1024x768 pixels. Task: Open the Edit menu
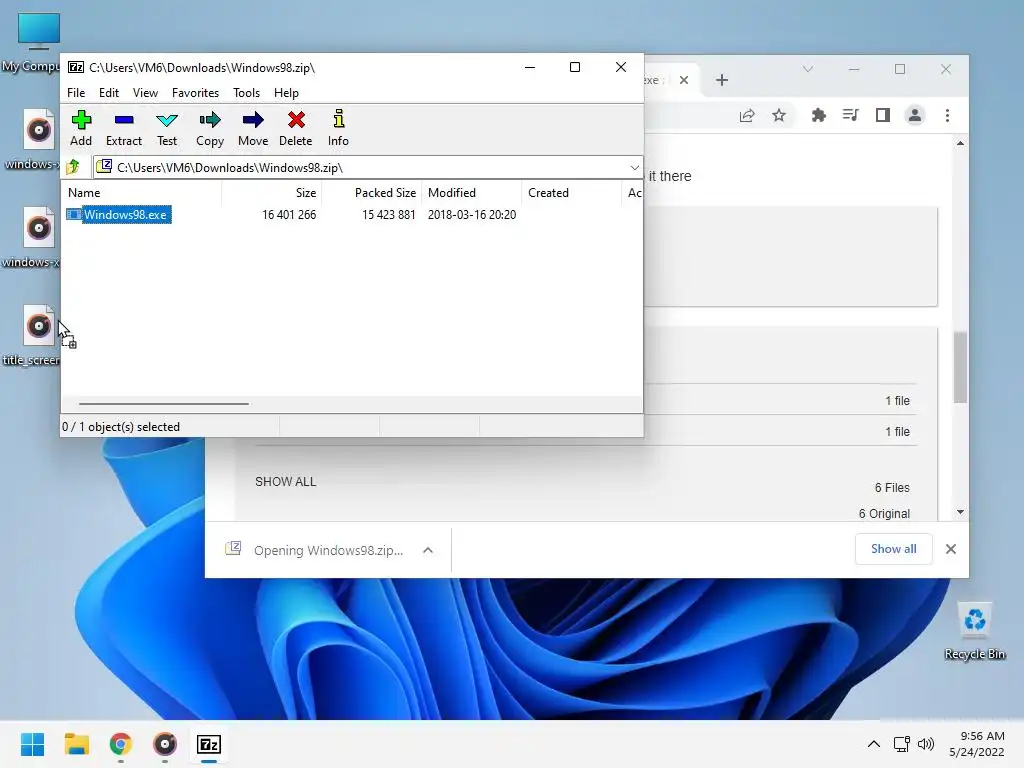click(108, 93)
